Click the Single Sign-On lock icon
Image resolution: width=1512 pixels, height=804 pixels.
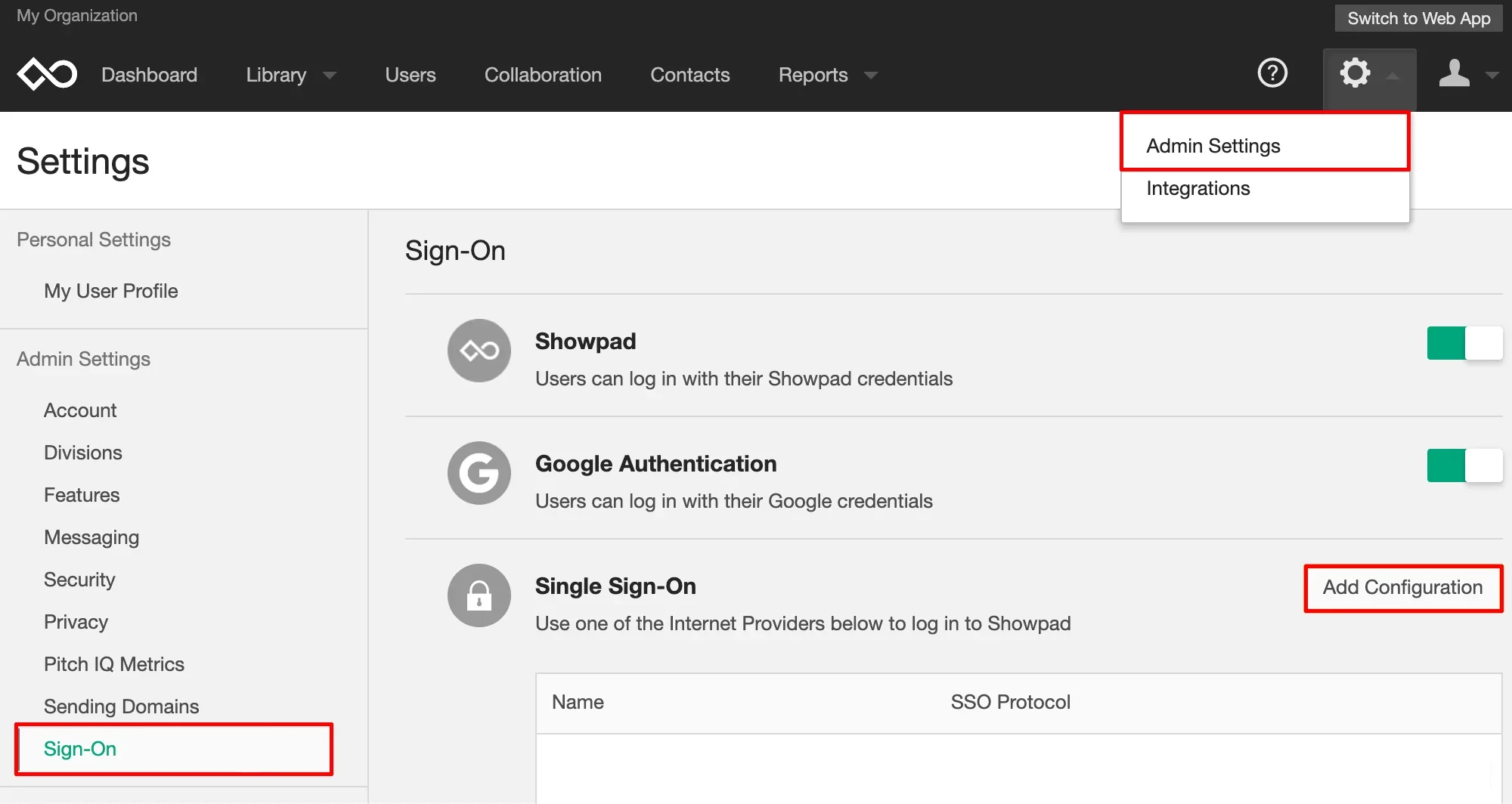479,595
